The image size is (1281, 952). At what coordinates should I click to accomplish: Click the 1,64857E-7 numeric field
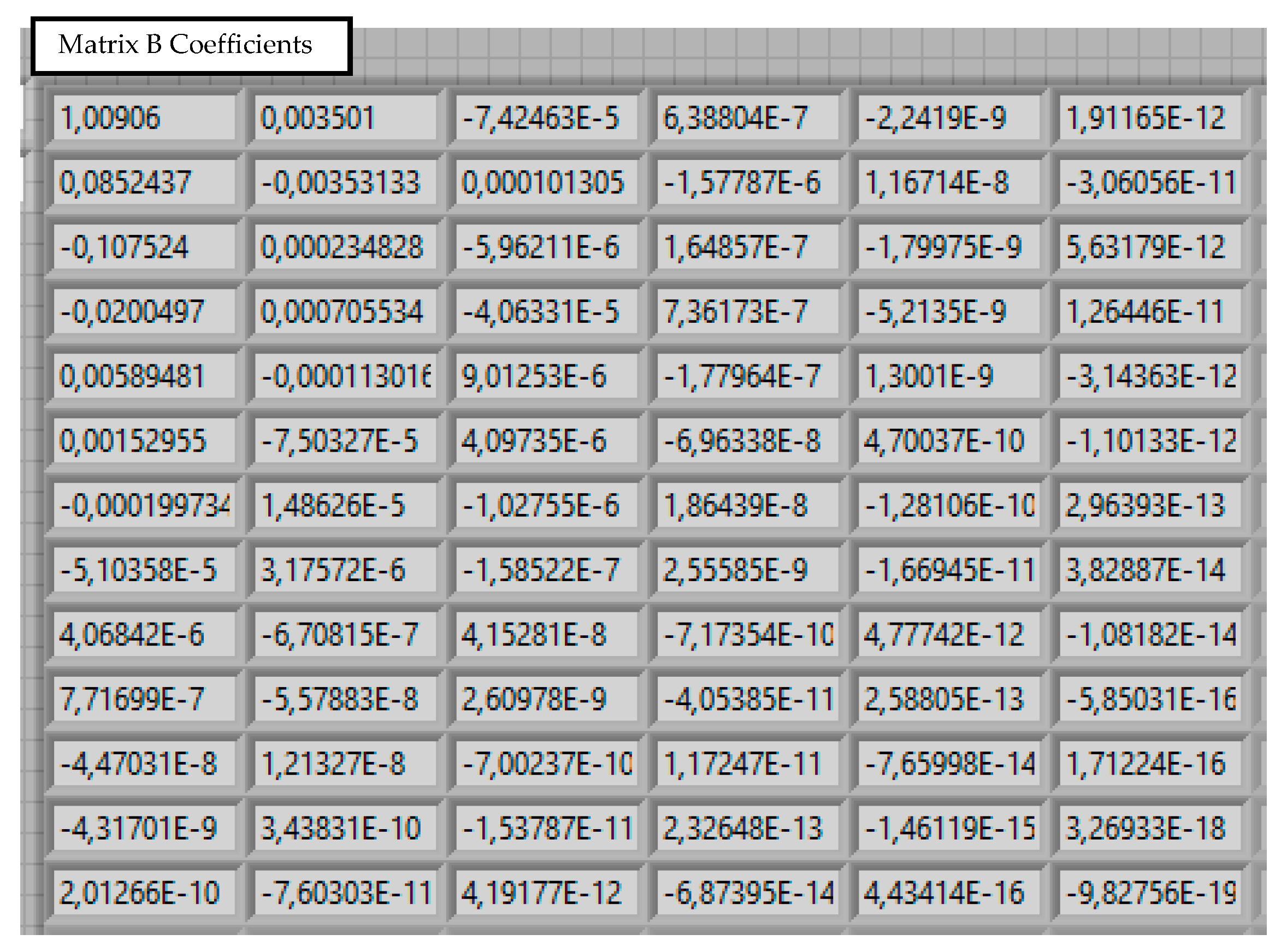point(747,247)
